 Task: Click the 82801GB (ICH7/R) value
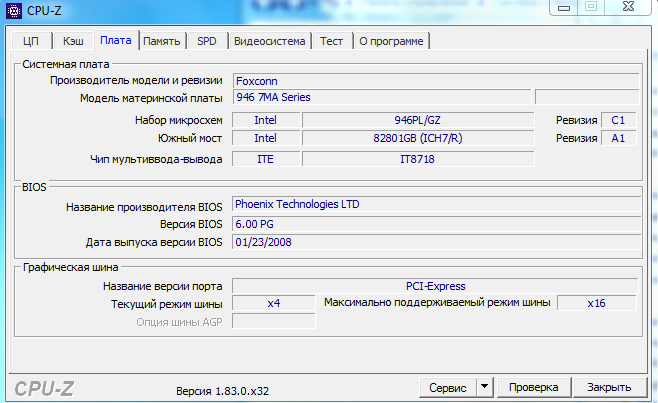pyautogui.click(x=418, y=138)
